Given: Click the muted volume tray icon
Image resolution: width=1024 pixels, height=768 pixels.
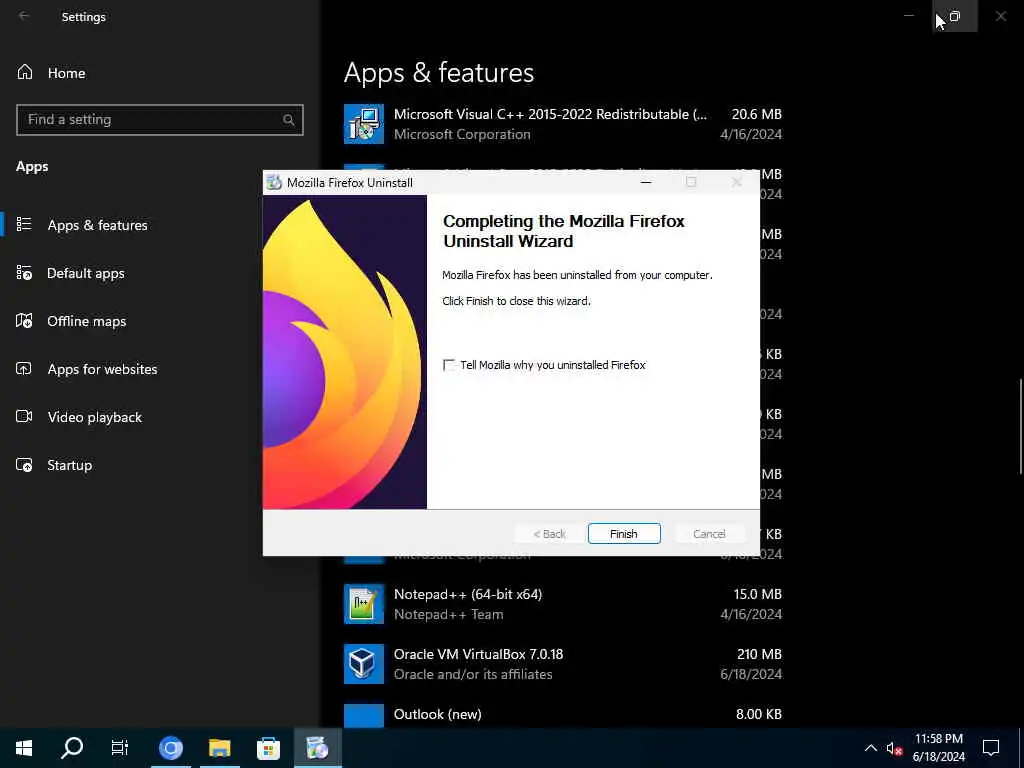Looking at the screenshot, I should pyautogui.click(x=894, y=748).
